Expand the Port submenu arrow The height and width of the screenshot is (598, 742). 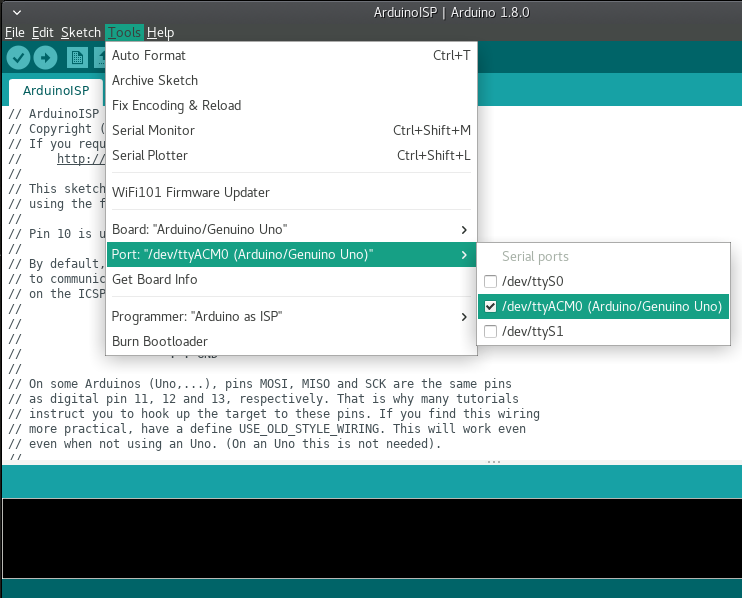click(x=464, y=255)
